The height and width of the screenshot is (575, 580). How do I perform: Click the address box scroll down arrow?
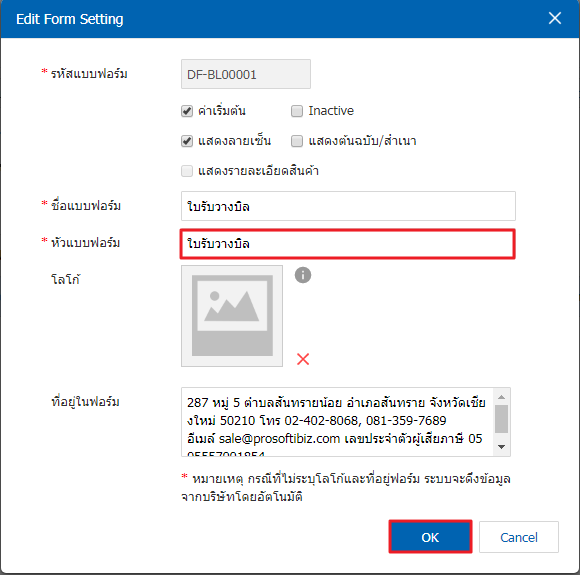click(x=501, y=447)
